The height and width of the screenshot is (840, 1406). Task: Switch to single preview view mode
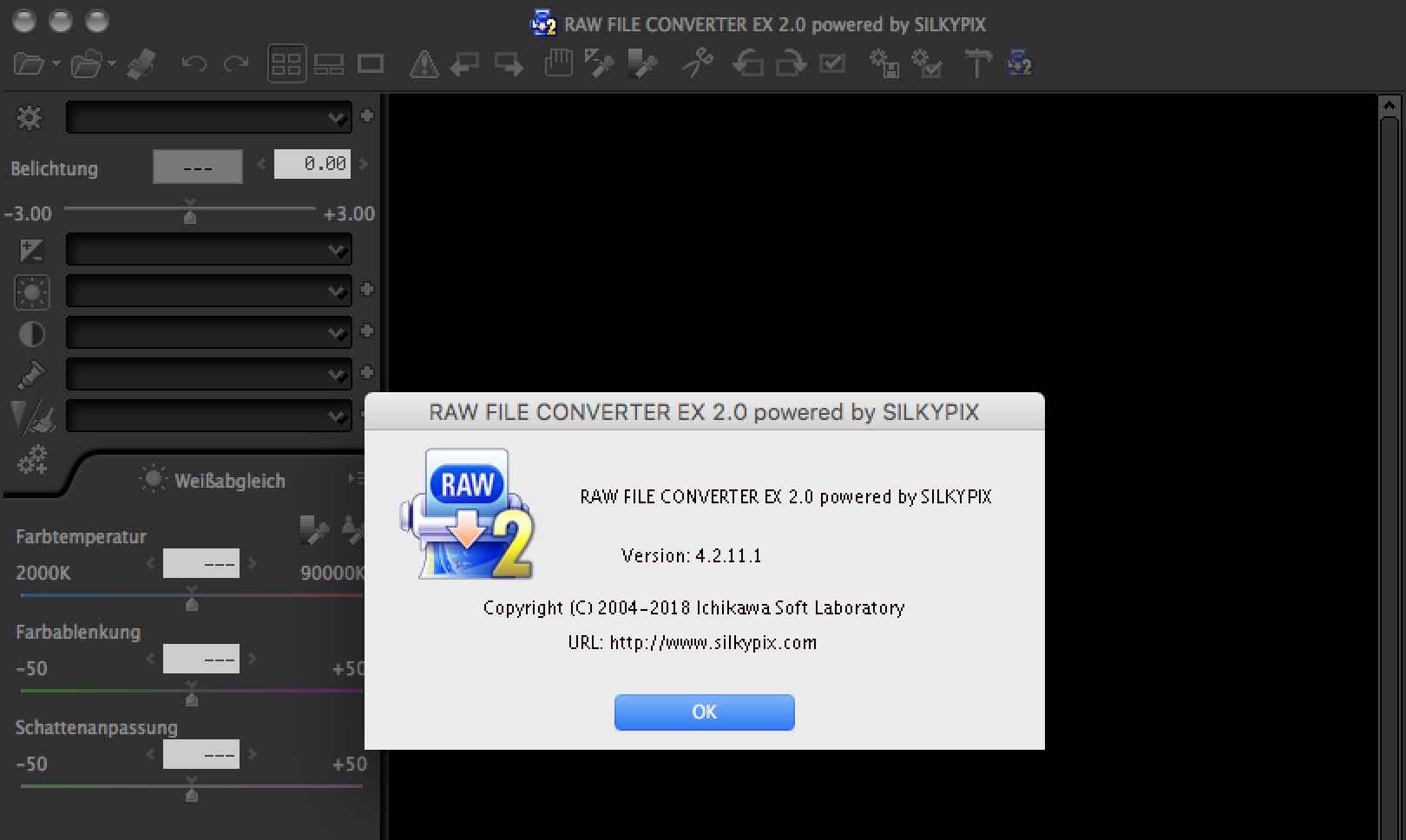coord(371,64)
